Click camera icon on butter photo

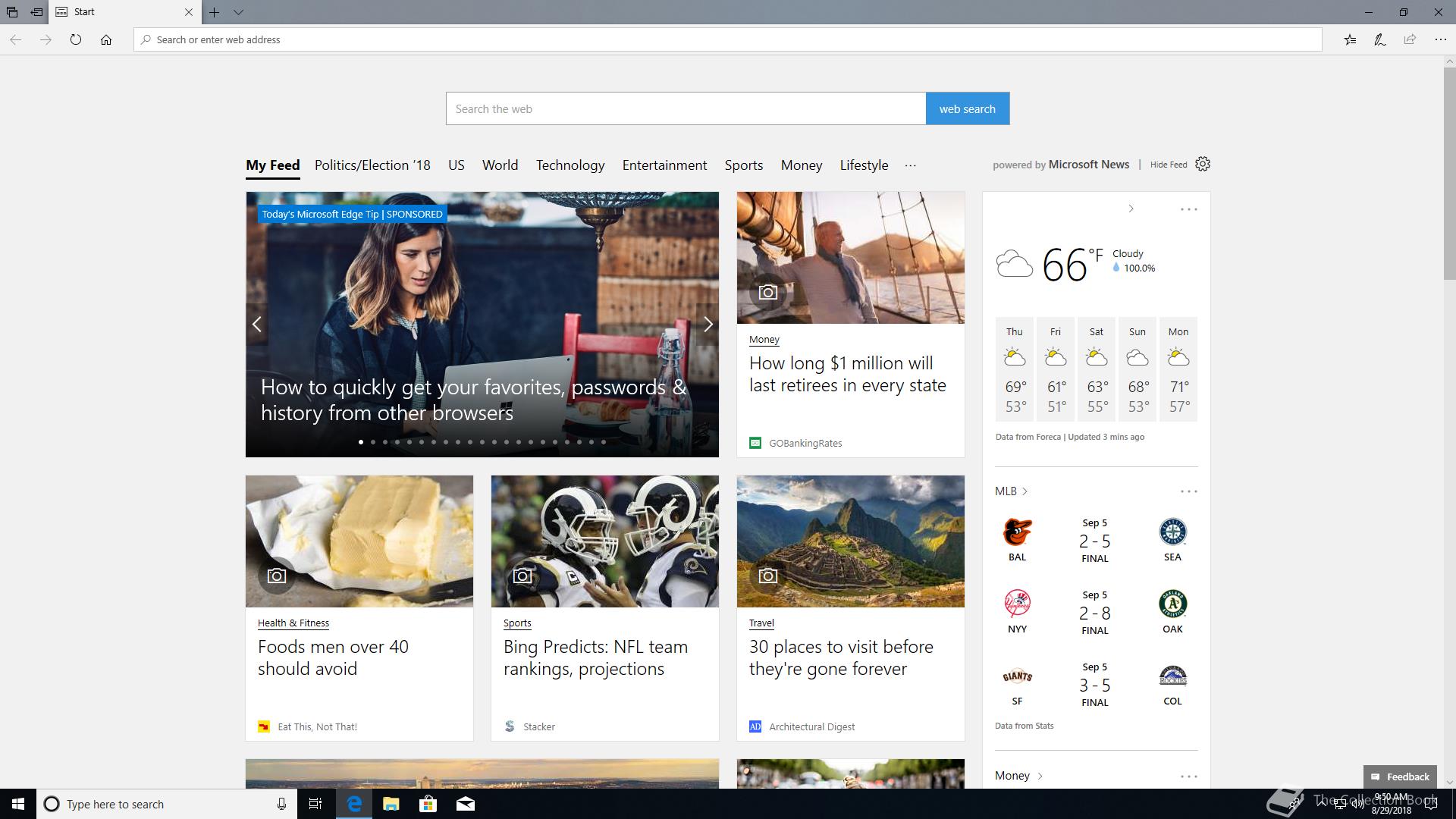(x=277, y=576)
